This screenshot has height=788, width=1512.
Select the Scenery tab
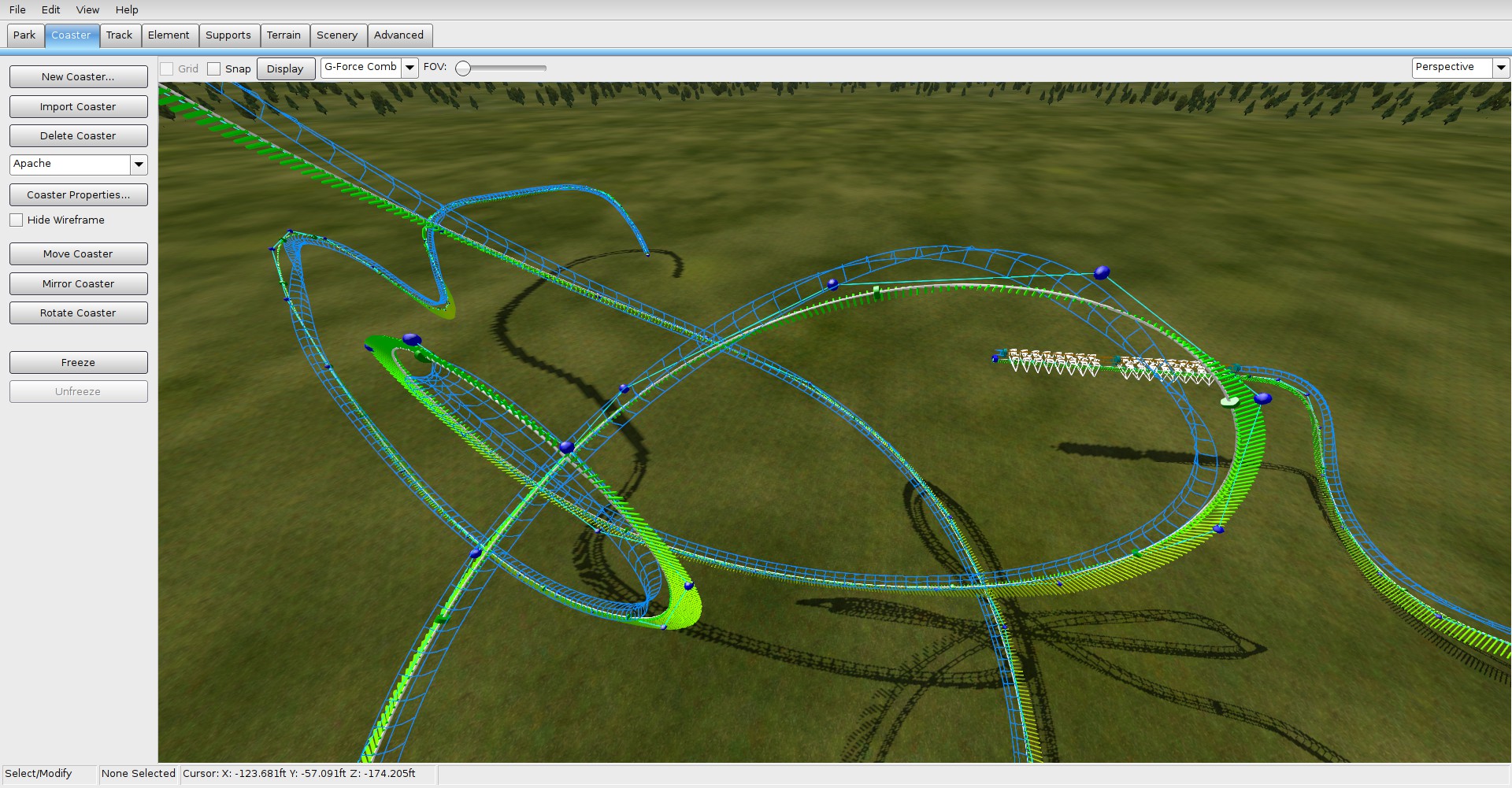point(337,35)
